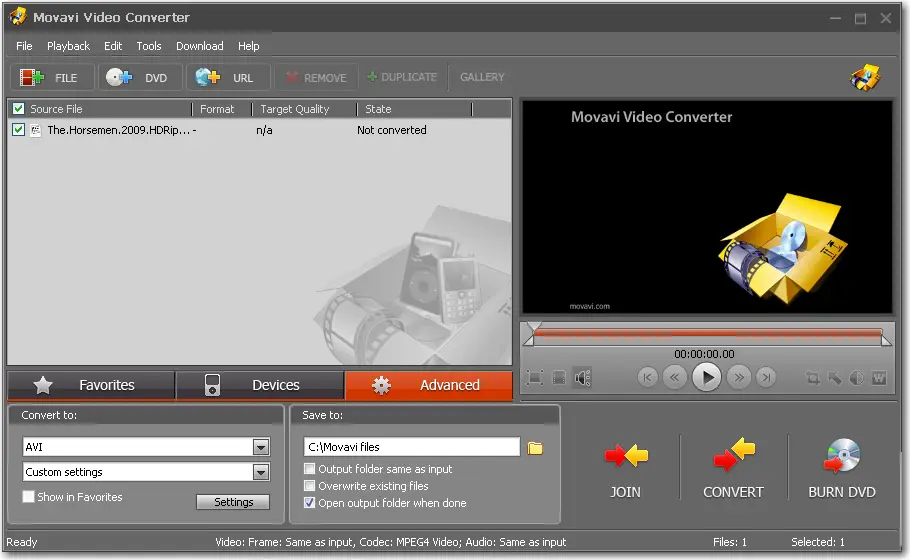Open the crop tool icon
The image size is (910, 560).
813,378
